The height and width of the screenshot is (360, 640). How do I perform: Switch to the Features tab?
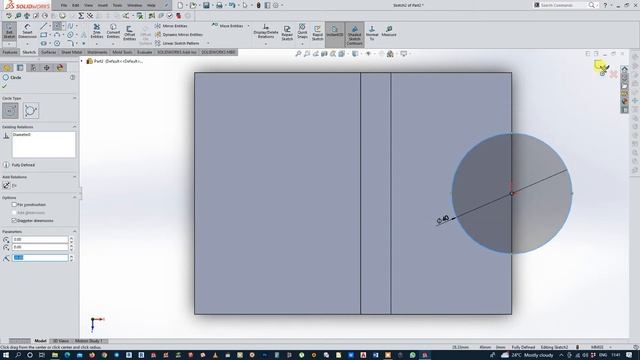(10, 52)
